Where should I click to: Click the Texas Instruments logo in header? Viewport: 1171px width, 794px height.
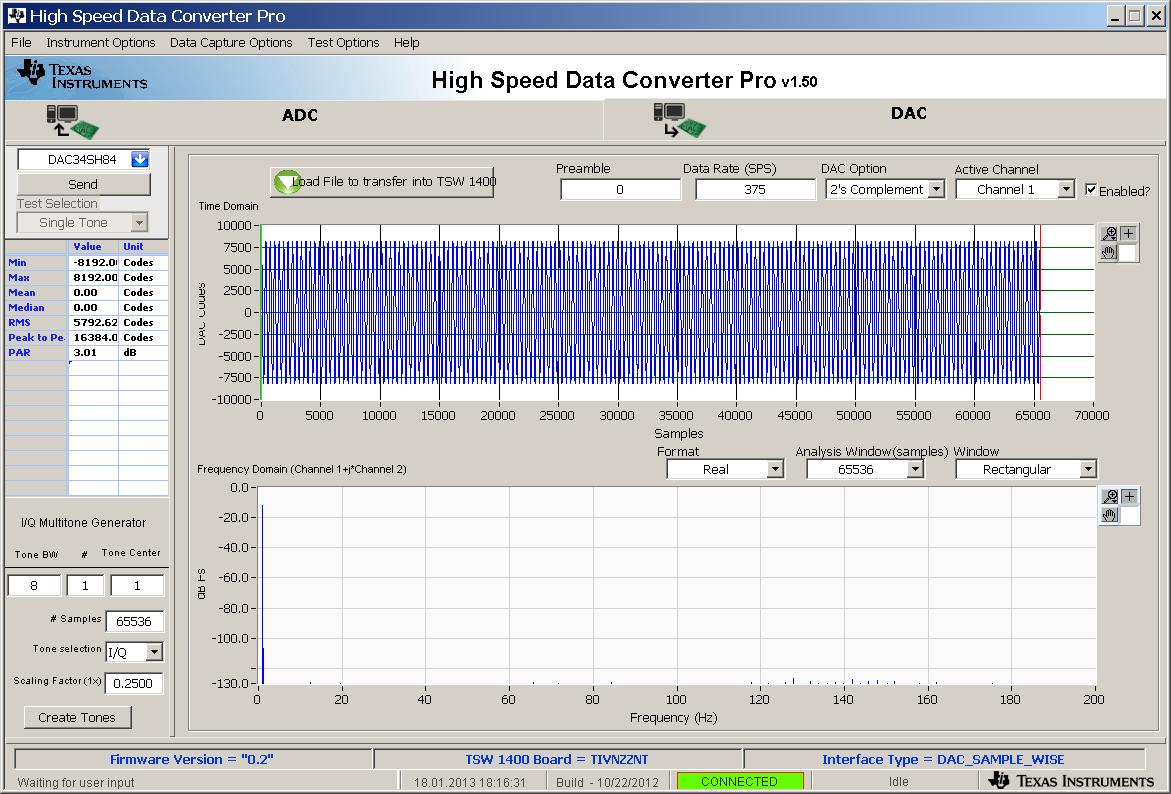click(x=82, y=75)
